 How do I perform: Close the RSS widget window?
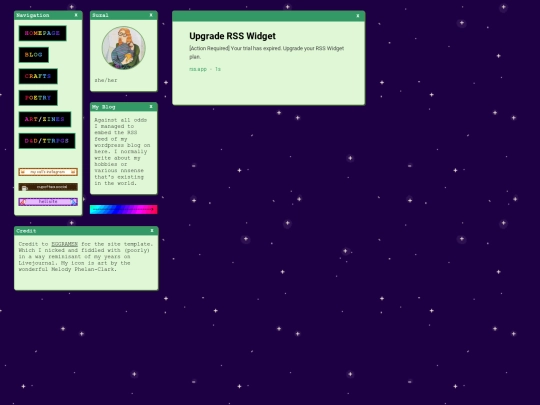pos(358,16)
